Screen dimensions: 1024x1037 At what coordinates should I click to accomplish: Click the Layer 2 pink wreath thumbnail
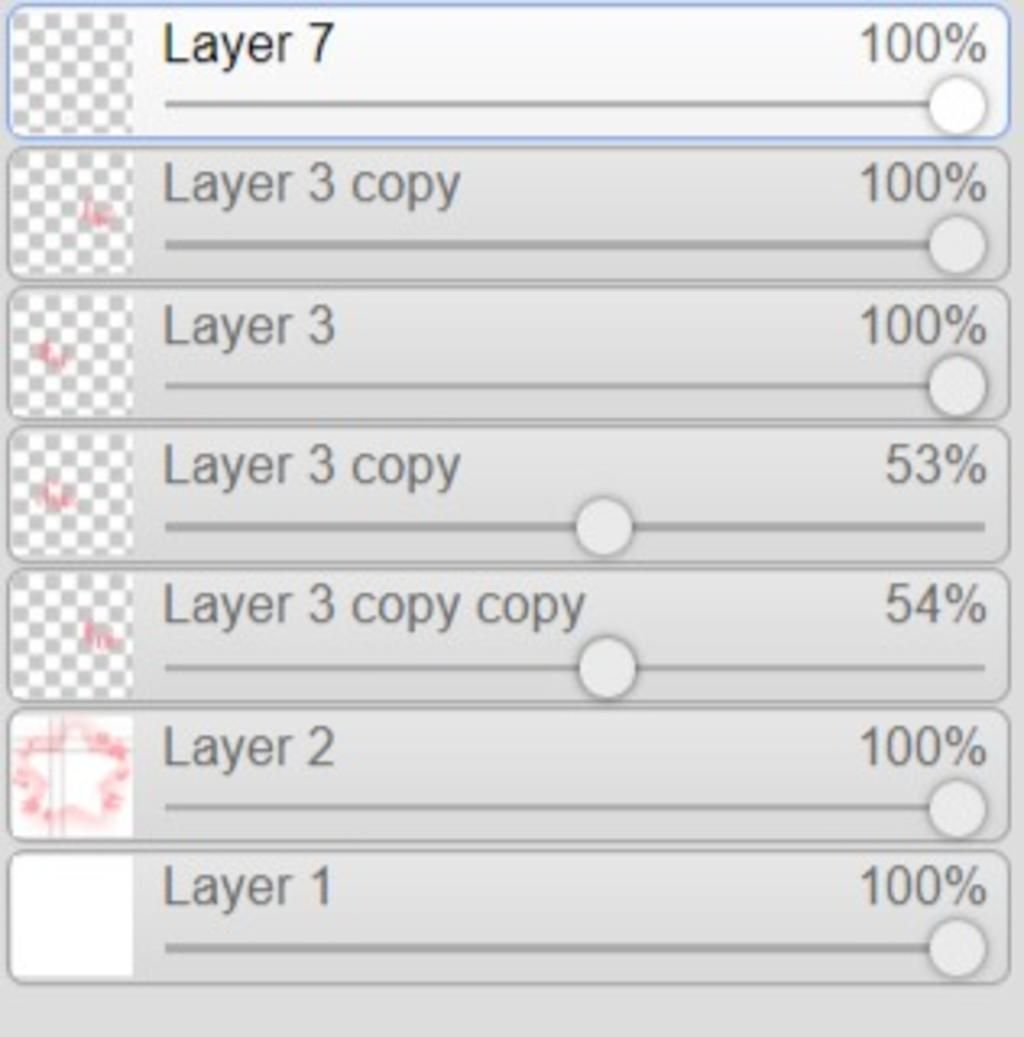coord(73,776)
